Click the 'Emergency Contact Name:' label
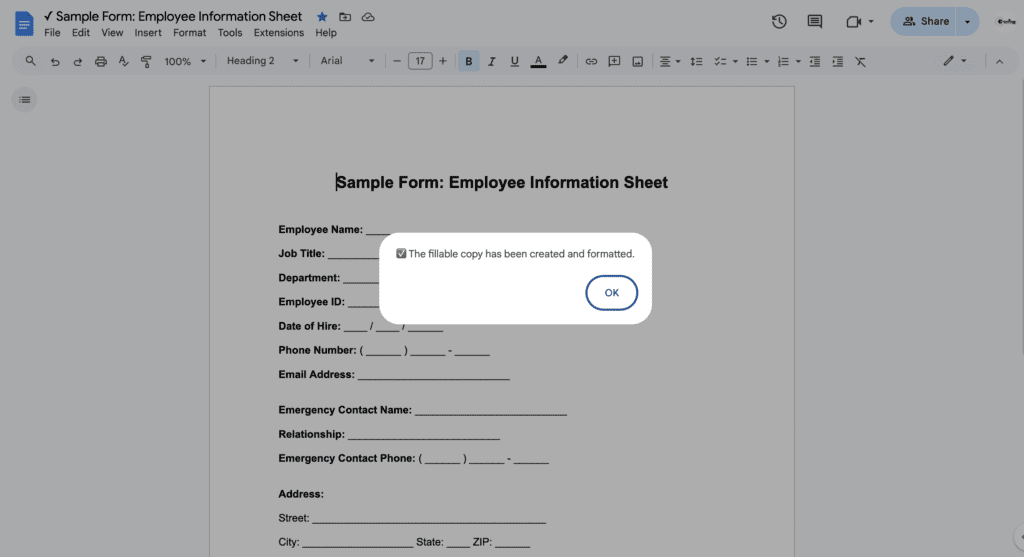 [345, 410]
